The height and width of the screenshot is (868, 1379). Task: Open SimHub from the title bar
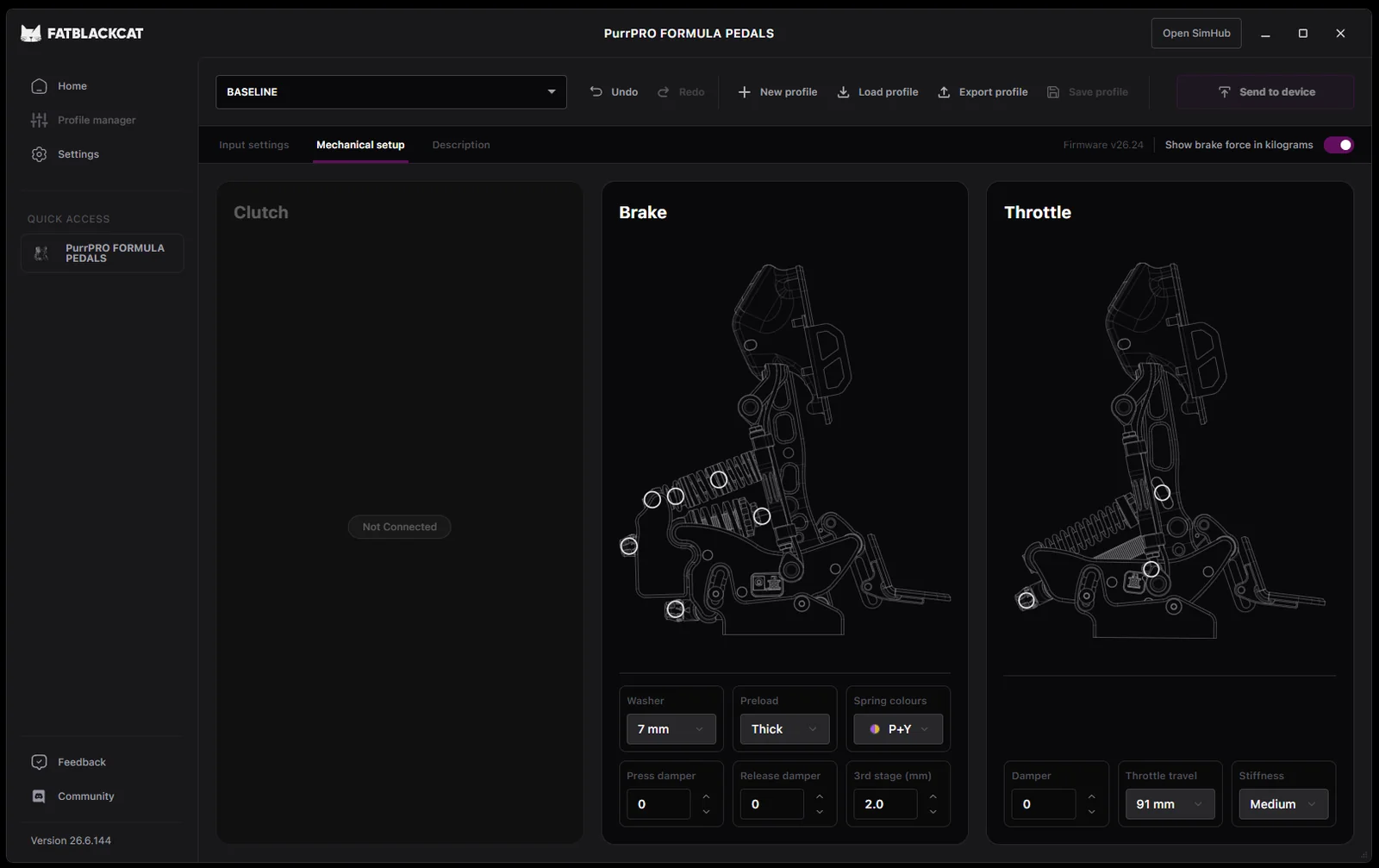1196,34
